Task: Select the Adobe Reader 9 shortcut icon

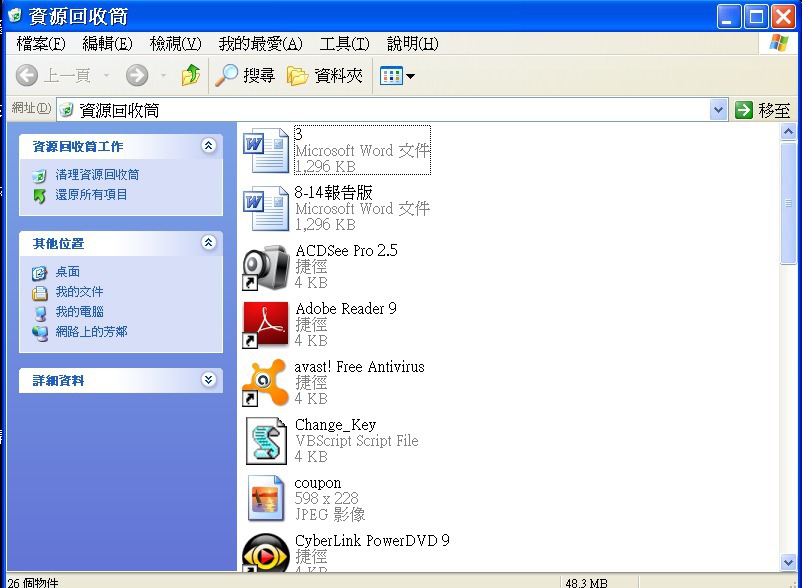Action: coord(265,325)
